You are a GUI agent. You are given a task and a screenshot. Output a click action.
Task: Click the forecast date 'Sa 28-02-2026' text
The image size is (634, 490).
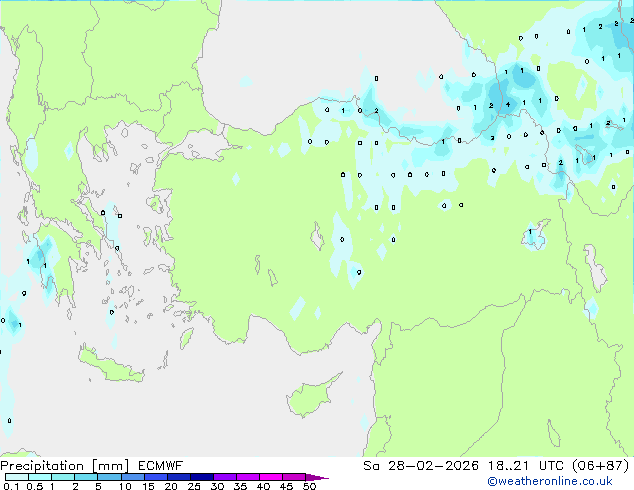(421, 466)
